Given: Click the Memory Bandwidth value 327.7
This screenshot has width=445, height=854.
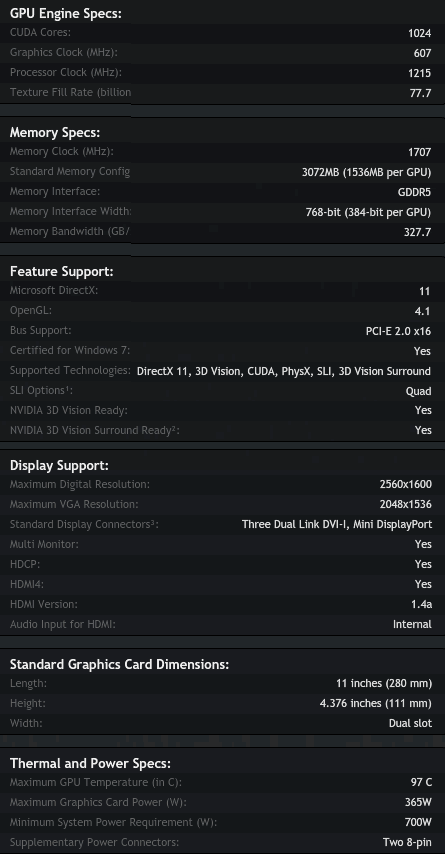Looking at the screenshot, I should click(x=420, y=232).
